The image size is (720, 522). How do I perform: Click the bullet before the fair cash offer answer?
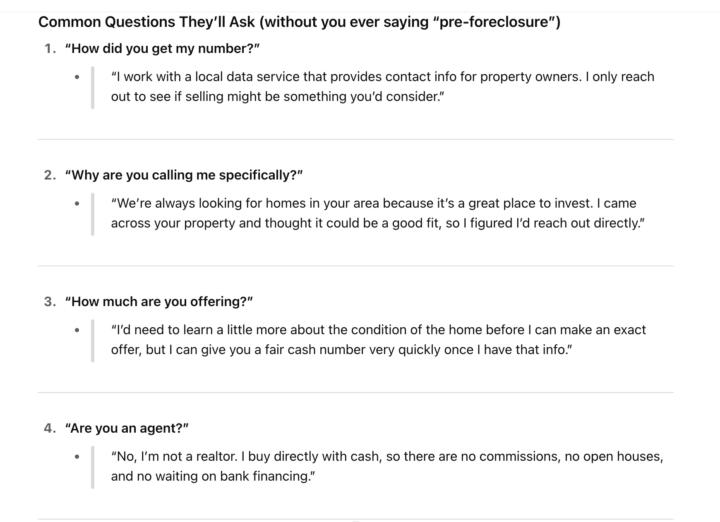[x=77, y=330]
